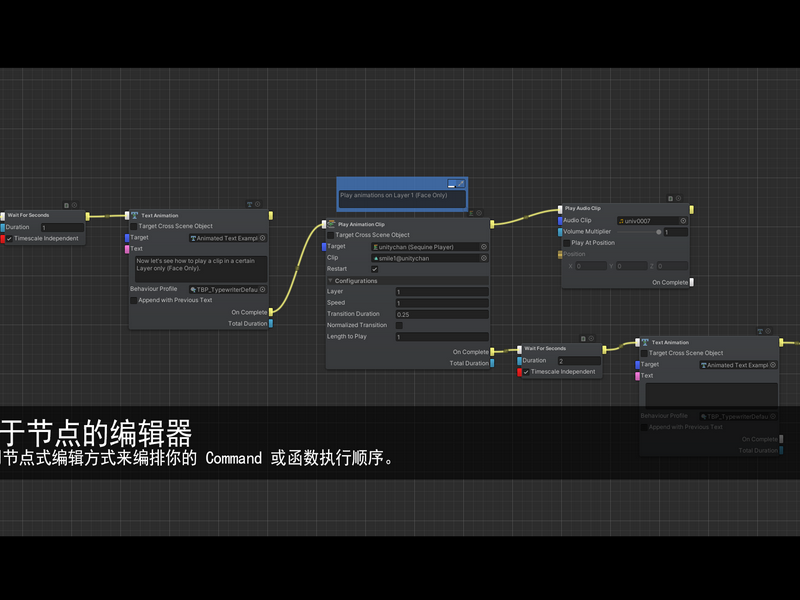800x600 pixels.
Task: Click Play Animation Clip Total Duration output port
Action: (492, 363)
